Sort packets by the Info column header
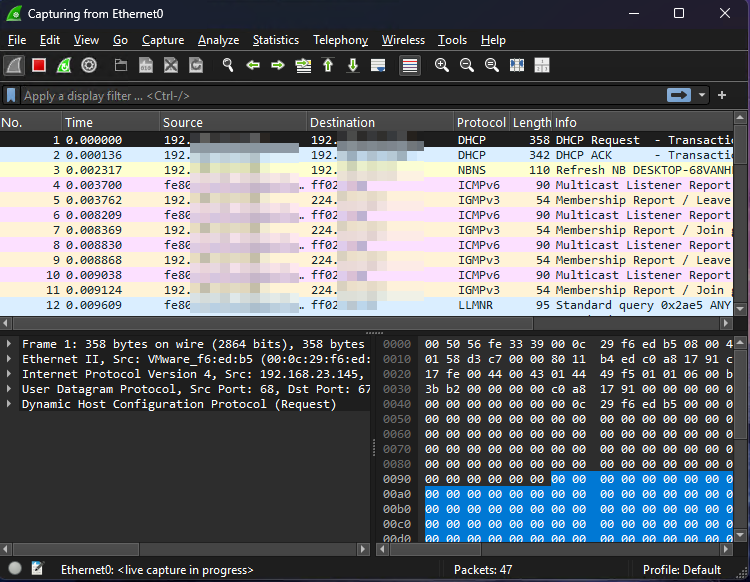 pyautogui.click(x=642, y=122)
